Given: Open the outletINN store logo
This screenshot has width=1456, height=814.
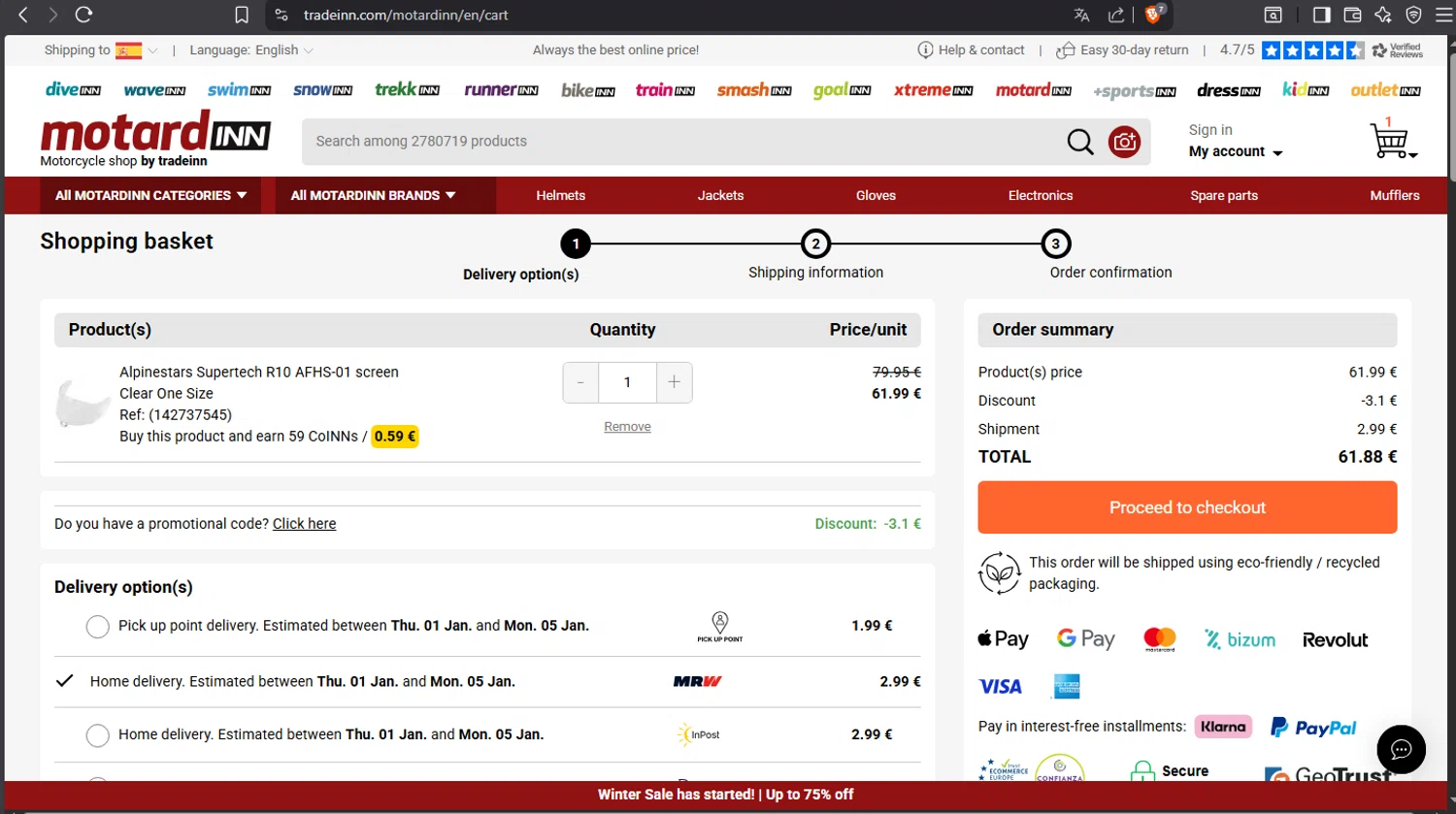Looking at the screenshot, I should click(1385, 90).
